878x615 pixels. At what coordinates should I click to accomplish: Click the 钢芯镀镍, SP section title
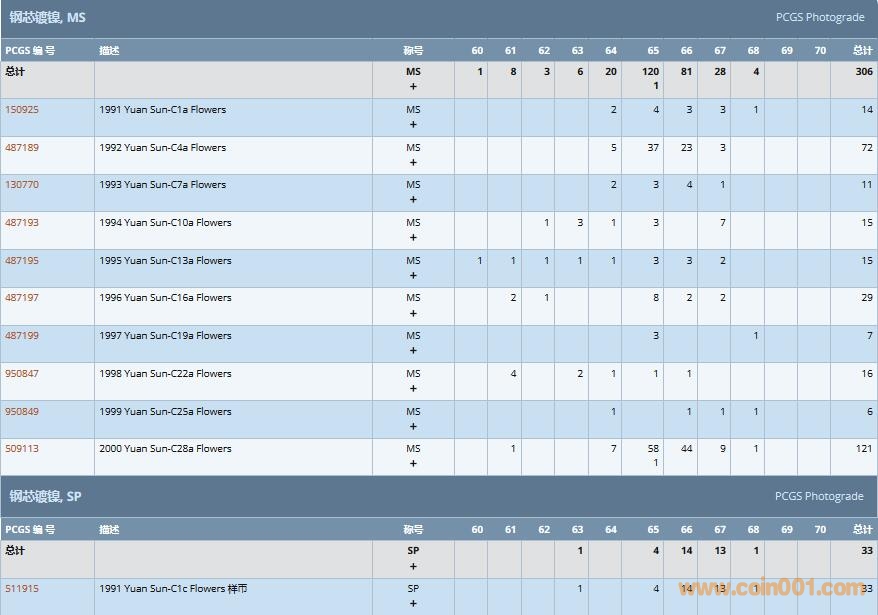click(x=46, y=496)
